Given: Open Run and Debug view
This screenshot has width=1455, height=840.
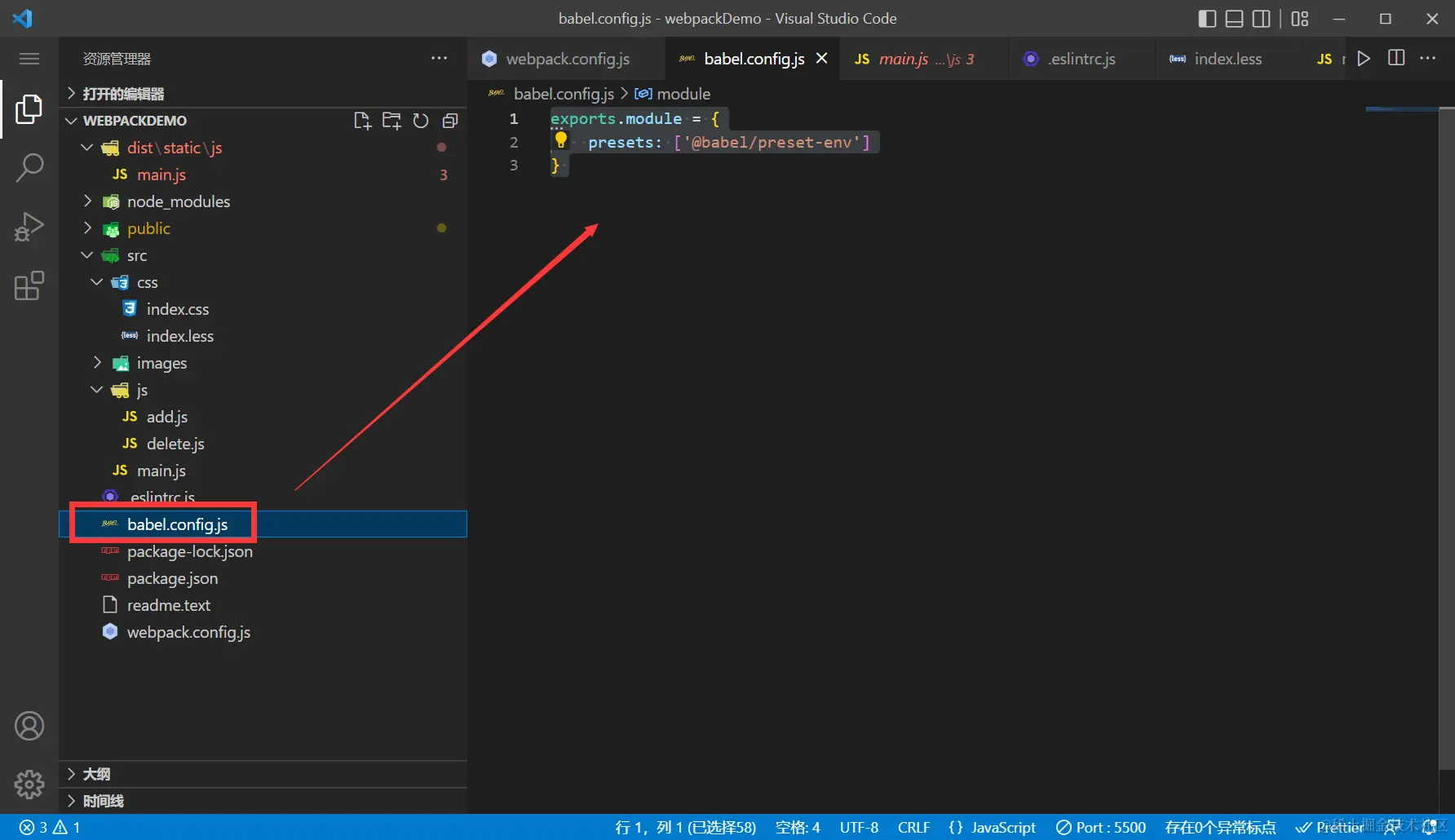Looking at the screenshot, I should [29, 227].
